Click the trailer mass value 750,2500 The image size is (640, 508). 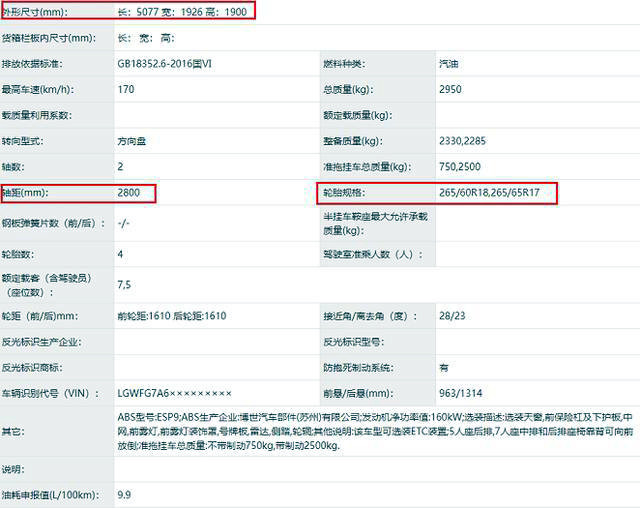click(460, 166)
